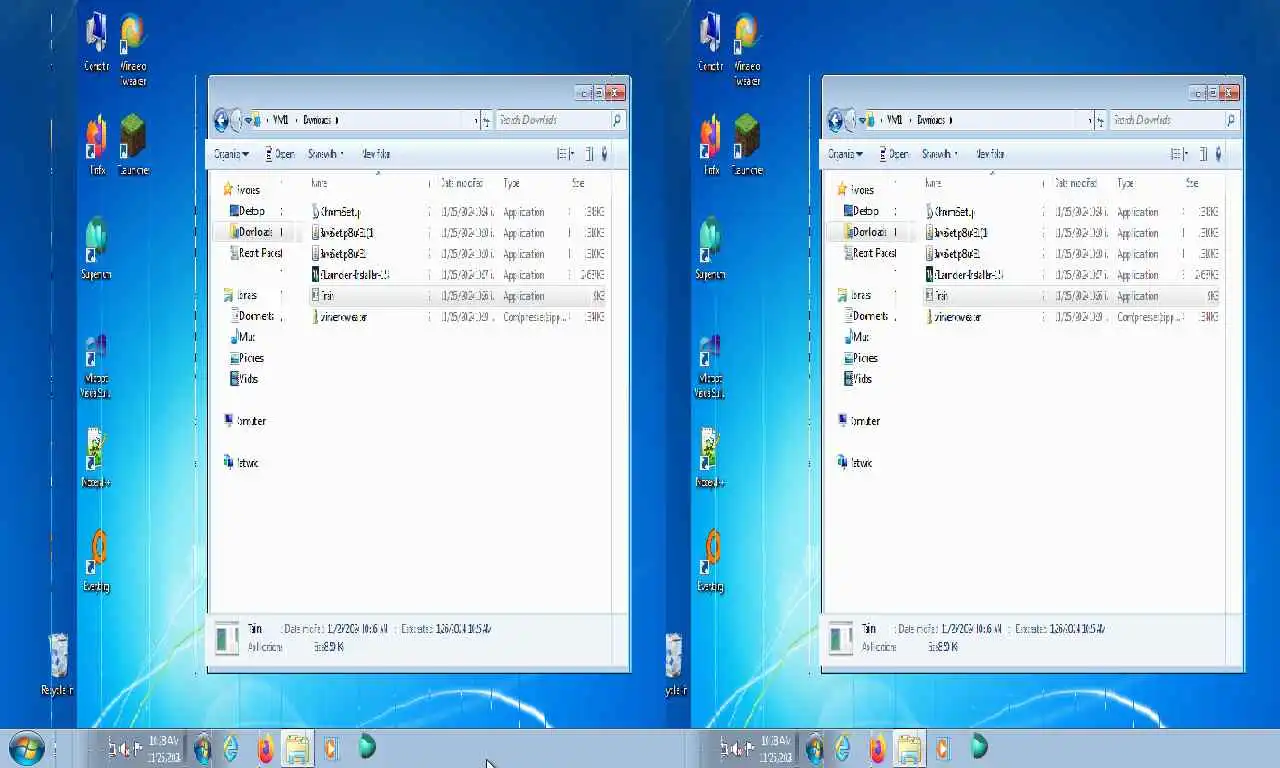This screenshot has width=1280, height=768.
Task: Select Pictures in left Explorer navigation pane
Action: [247, 358]
